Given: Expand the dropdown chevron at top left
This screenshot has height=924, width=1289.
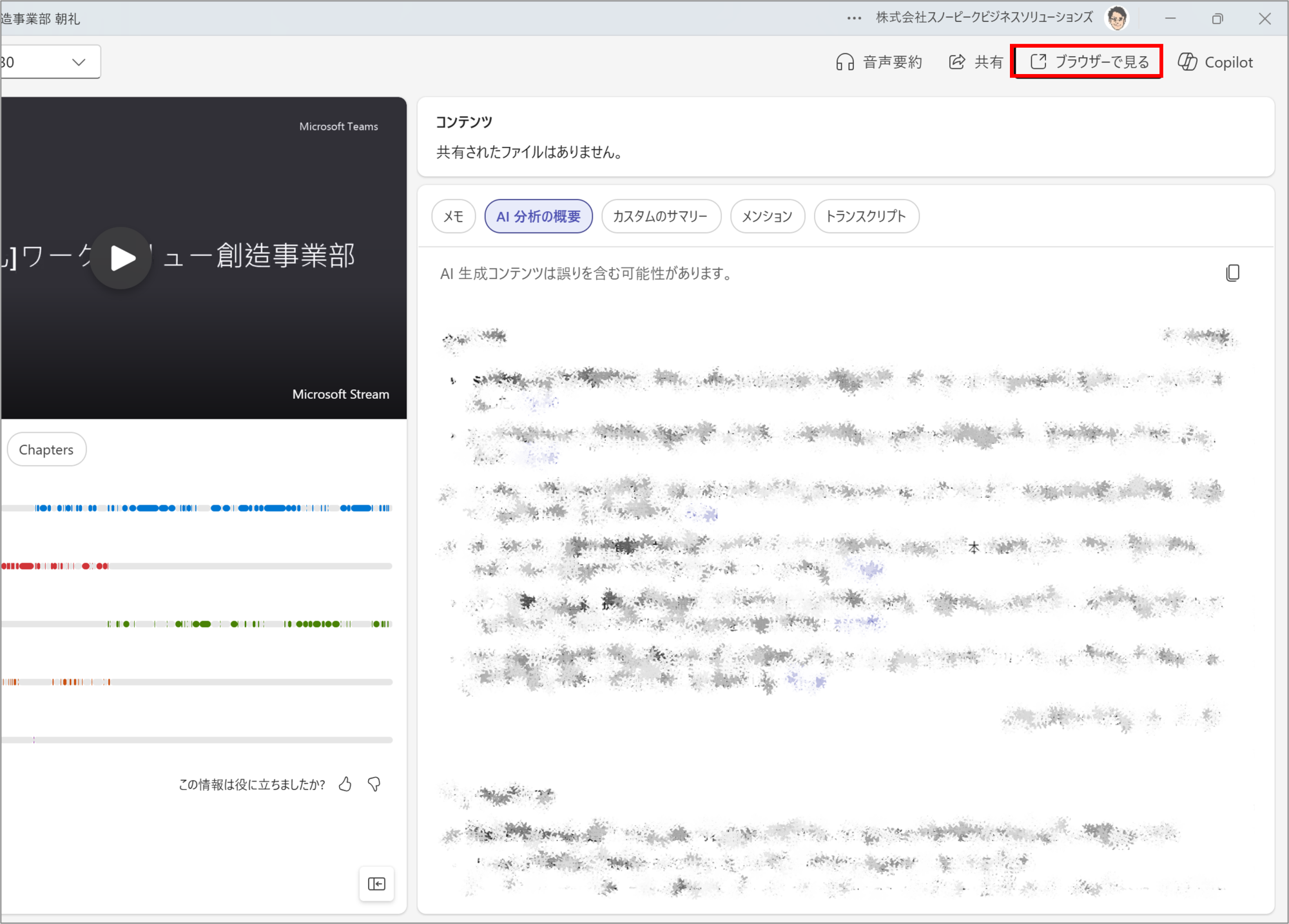Looking at the screenshot, I should point(79,62).
